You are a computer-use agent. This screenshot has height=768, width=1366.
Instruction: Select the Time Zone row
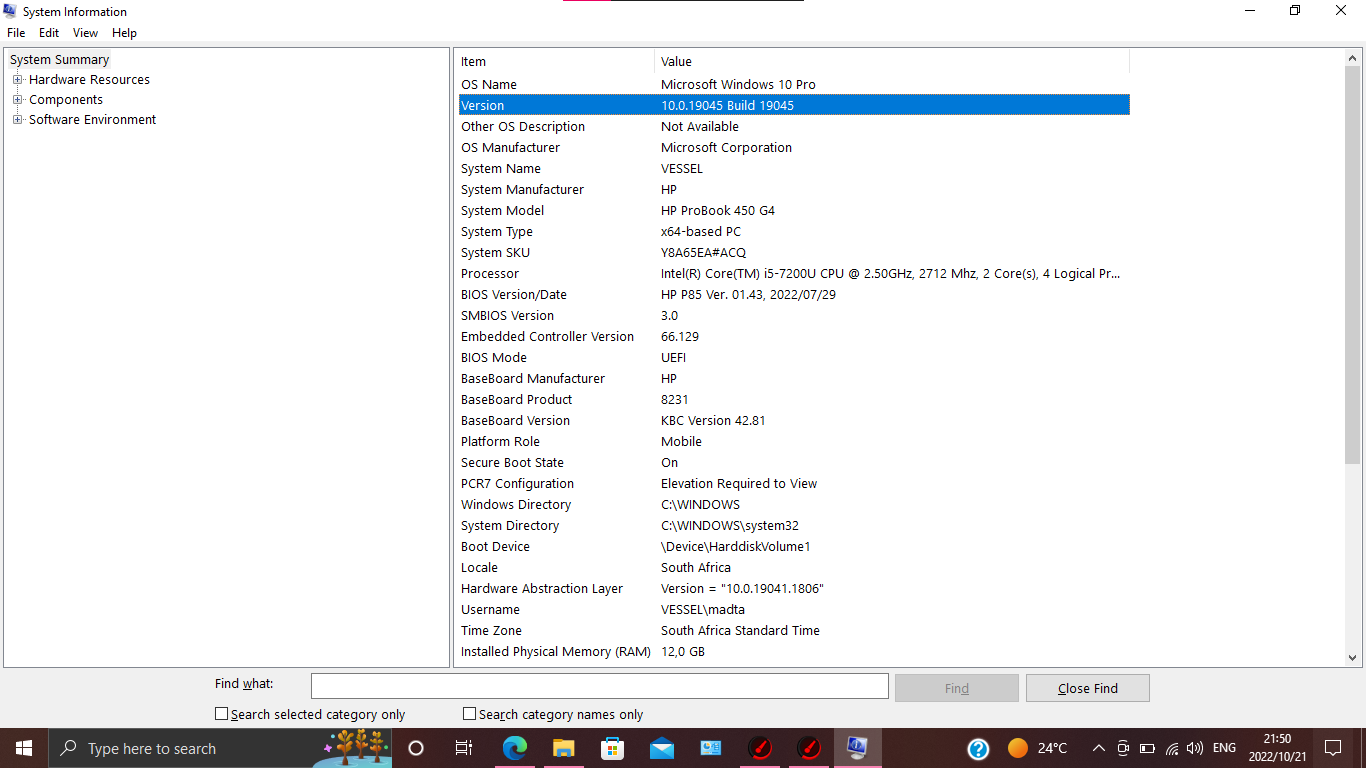[x=794, y=631]
